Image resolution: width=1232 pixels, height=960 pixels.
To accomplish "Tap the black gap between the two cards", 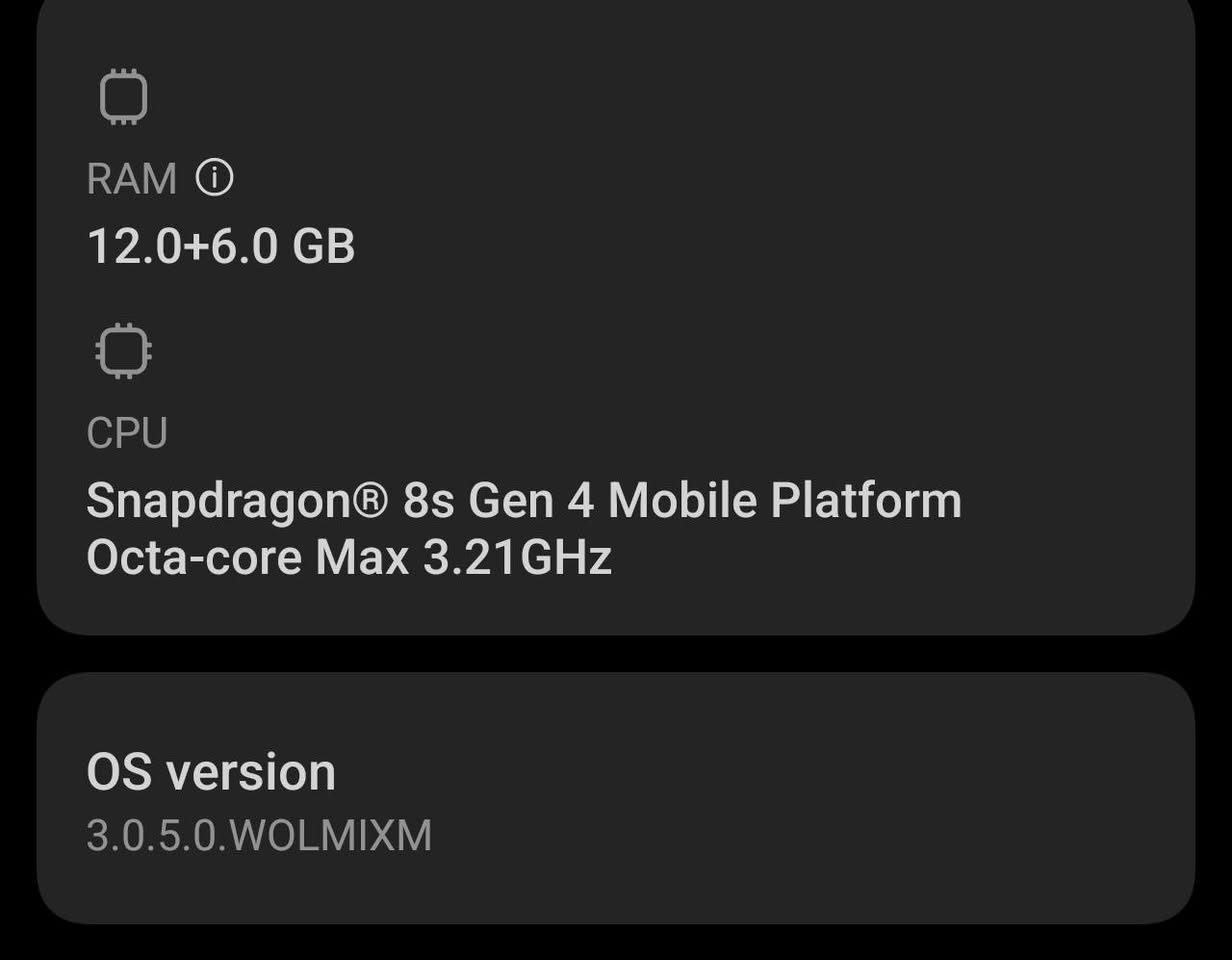I will [x=616, y=654].
